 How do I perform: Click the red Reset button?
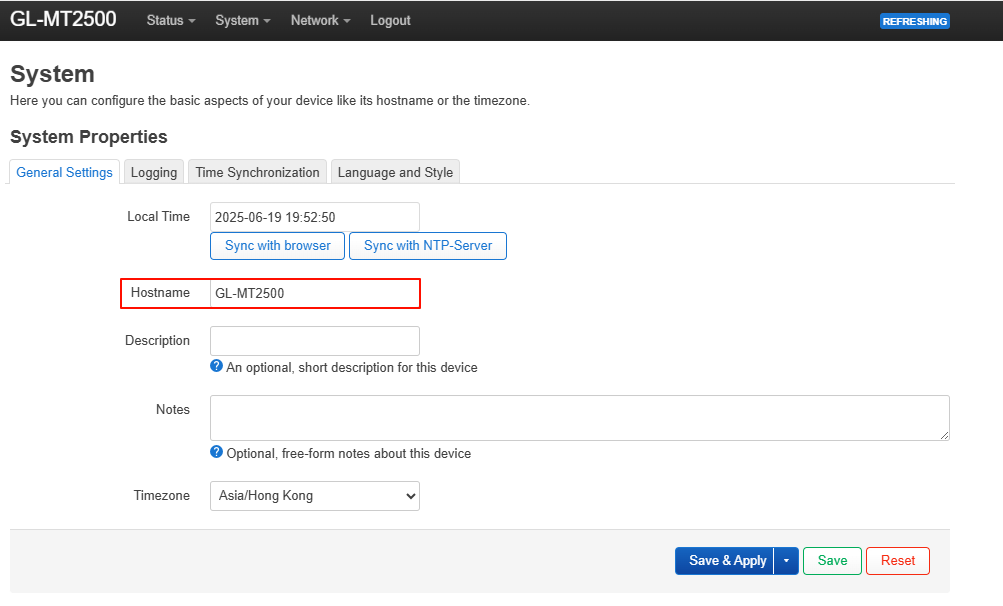pos(897,561)
